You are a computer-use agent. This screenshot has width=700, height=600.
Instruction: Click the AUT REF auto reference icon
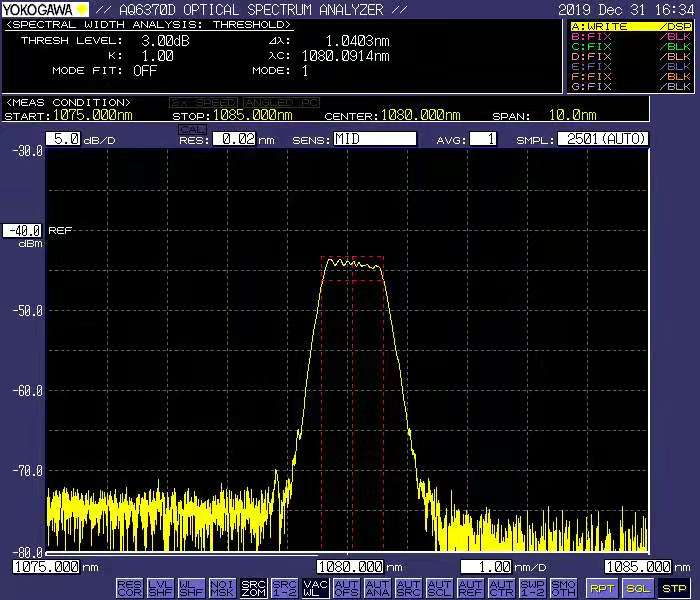click(x=470, y=588)
